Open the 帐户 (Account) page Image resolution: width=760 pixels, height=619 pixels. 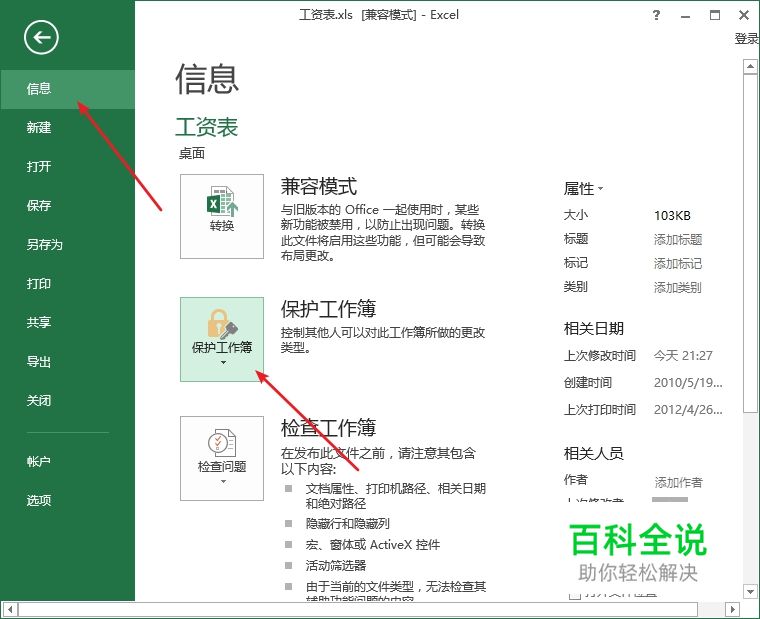click(x=67, y=461)
